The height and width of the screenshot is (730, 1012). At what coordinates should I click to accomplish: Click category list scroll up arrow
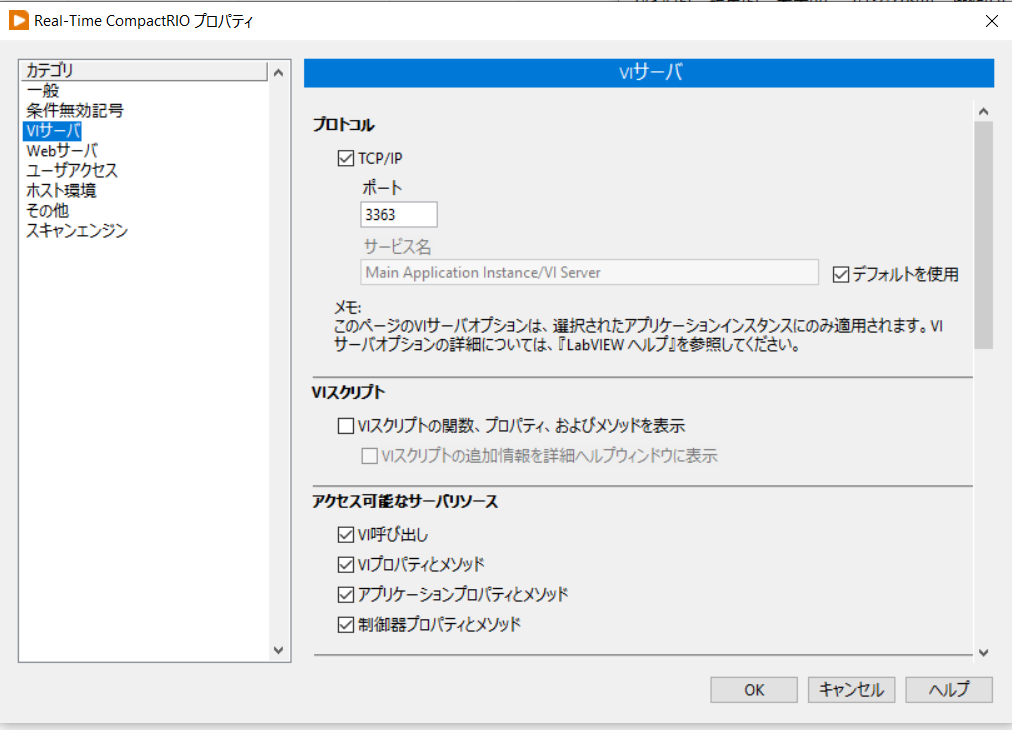point(279,72)
